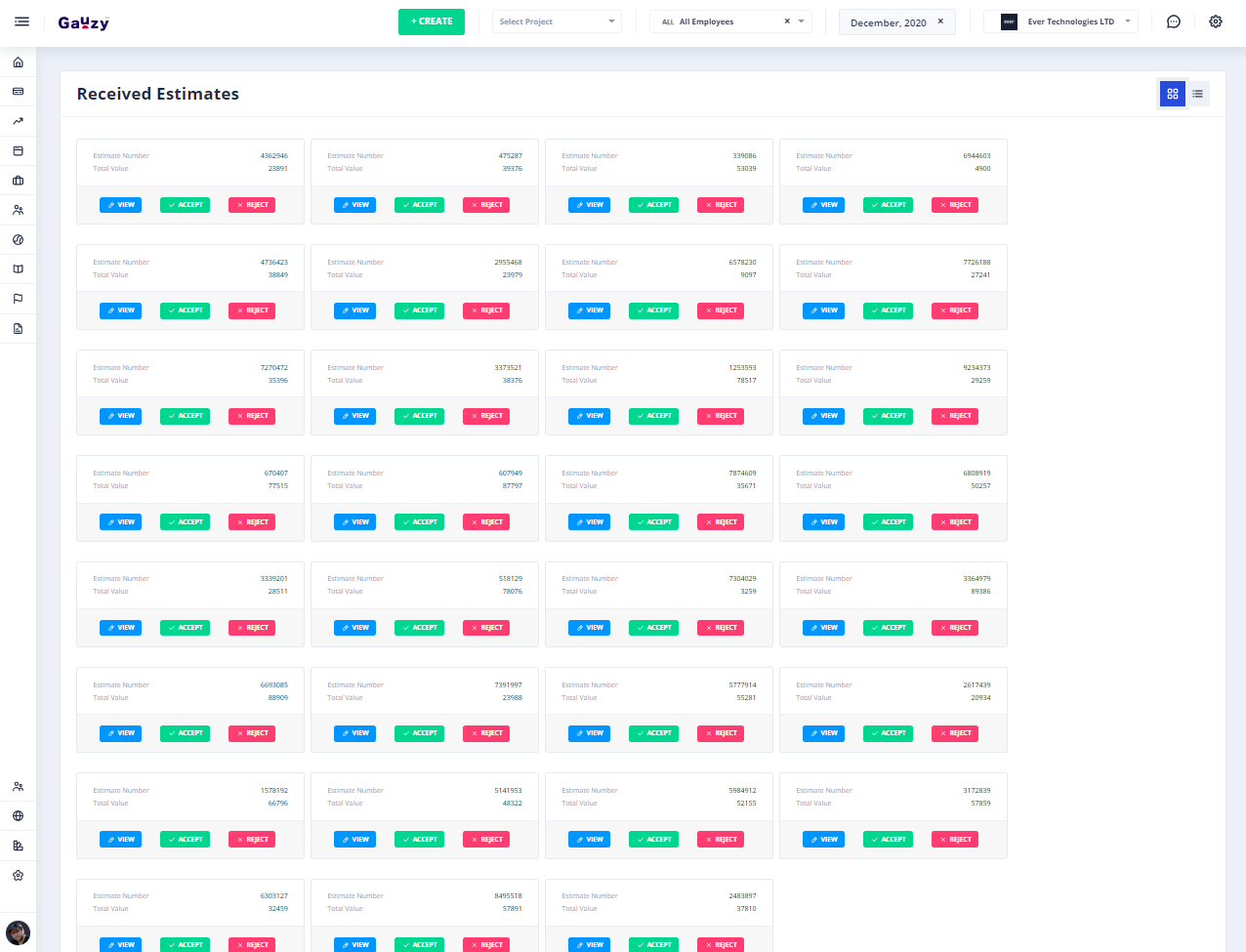Click the trending arrow sidebar icon
The height and width of the screenshot is (952, 1246).
[x=18, y=122]
